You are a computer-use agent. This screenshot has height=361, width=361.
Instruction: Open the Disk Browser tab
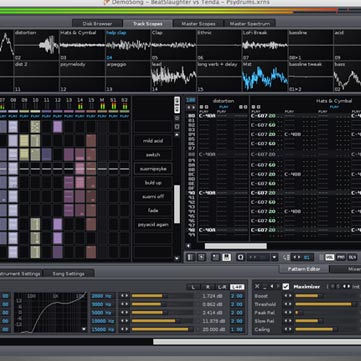coord(97,24)
